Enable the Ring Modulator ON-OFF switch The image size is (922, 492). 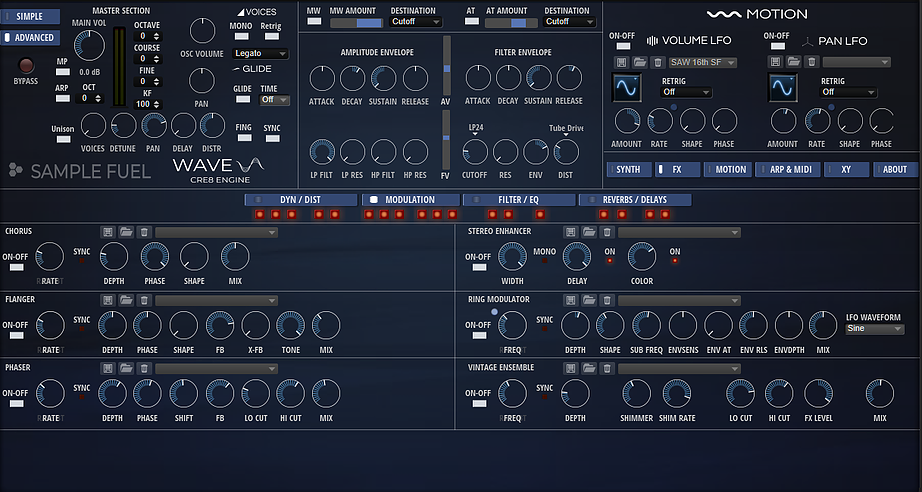(479, 336)
